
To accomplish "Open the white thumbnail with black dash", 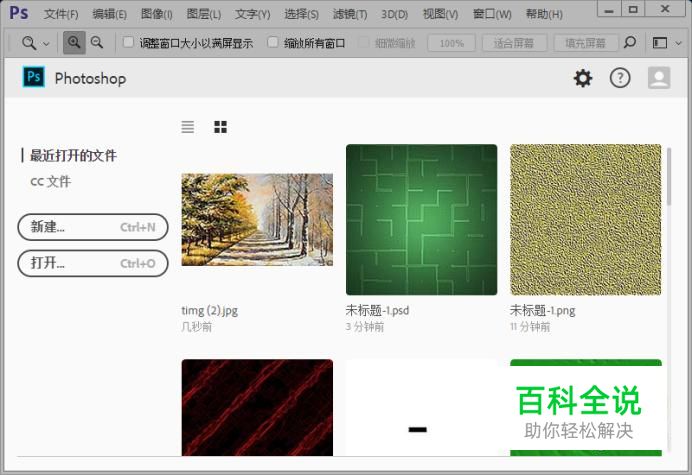I will pos(421,407).
